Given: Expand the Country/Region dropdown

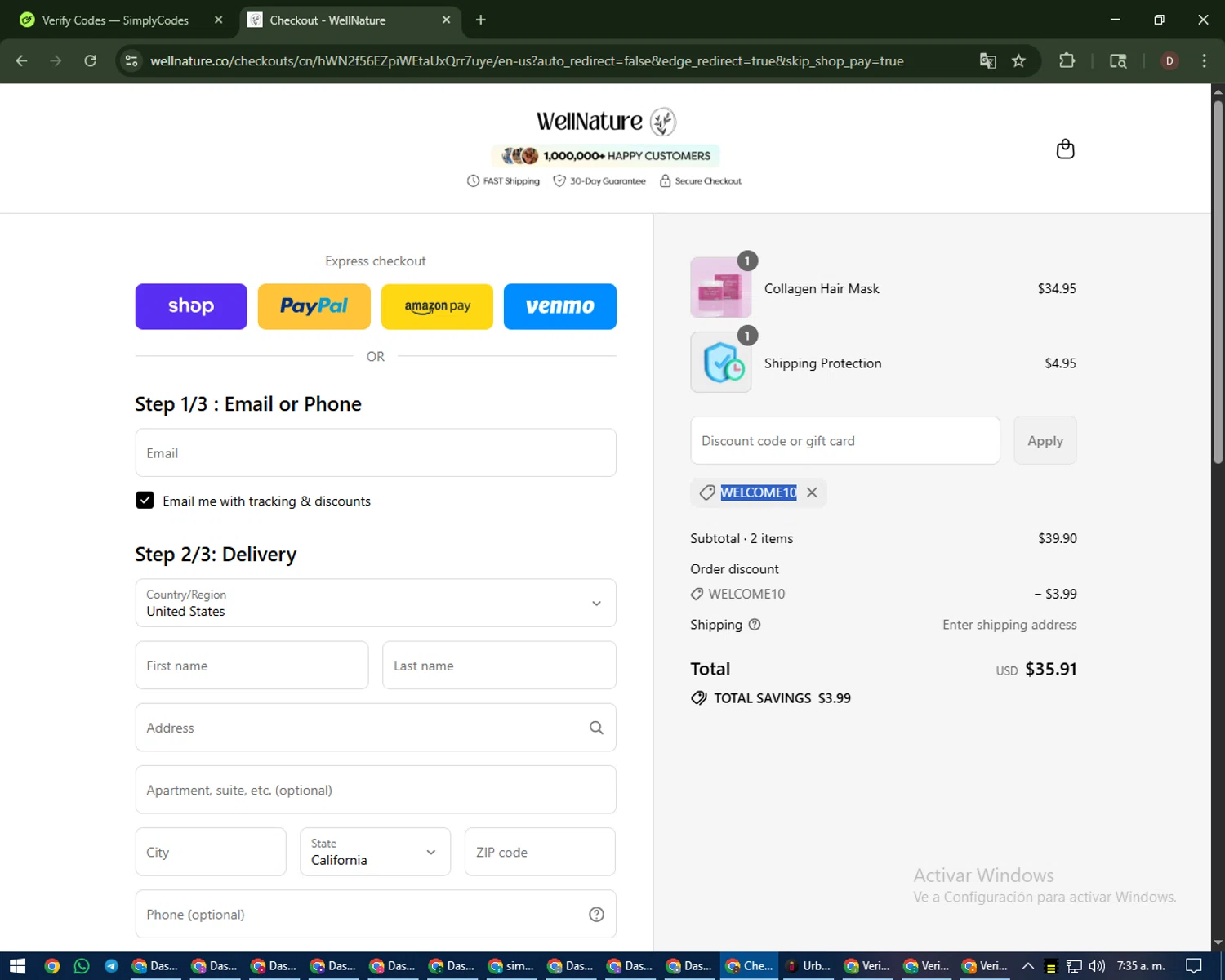Looking at the screenshot, I should pyautogui.click(x=376, y=603).
